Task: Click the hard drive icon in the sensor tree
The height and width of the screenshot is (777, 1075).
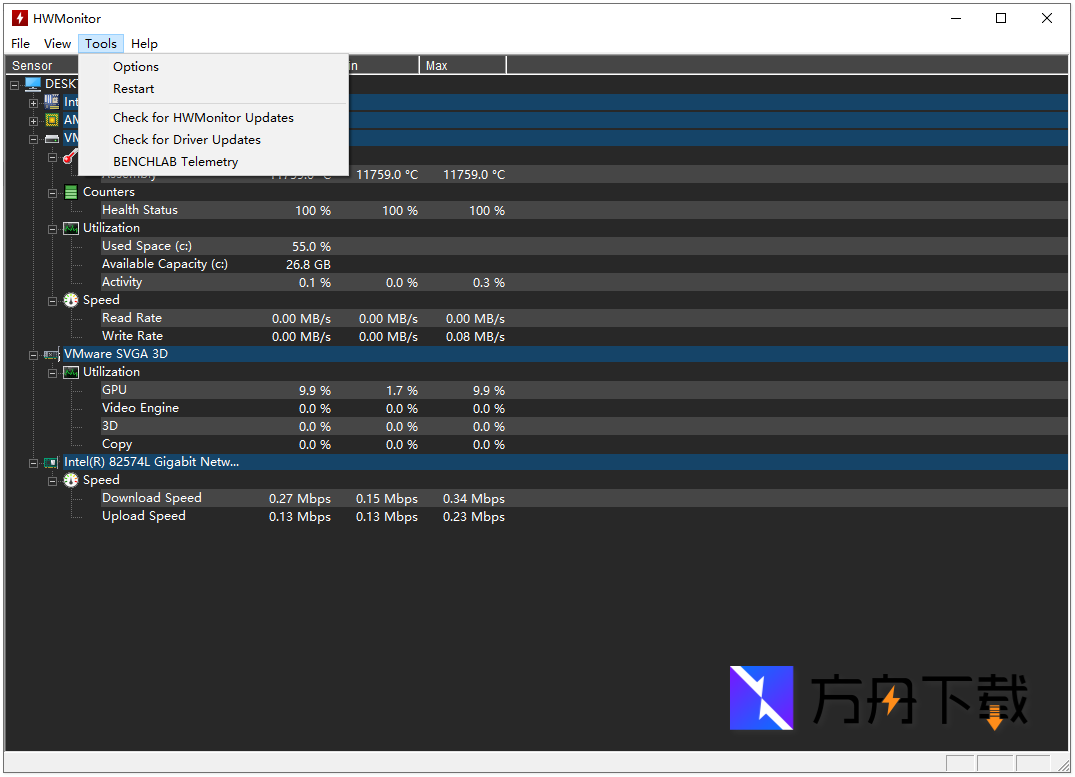Action: coord(52,138)
